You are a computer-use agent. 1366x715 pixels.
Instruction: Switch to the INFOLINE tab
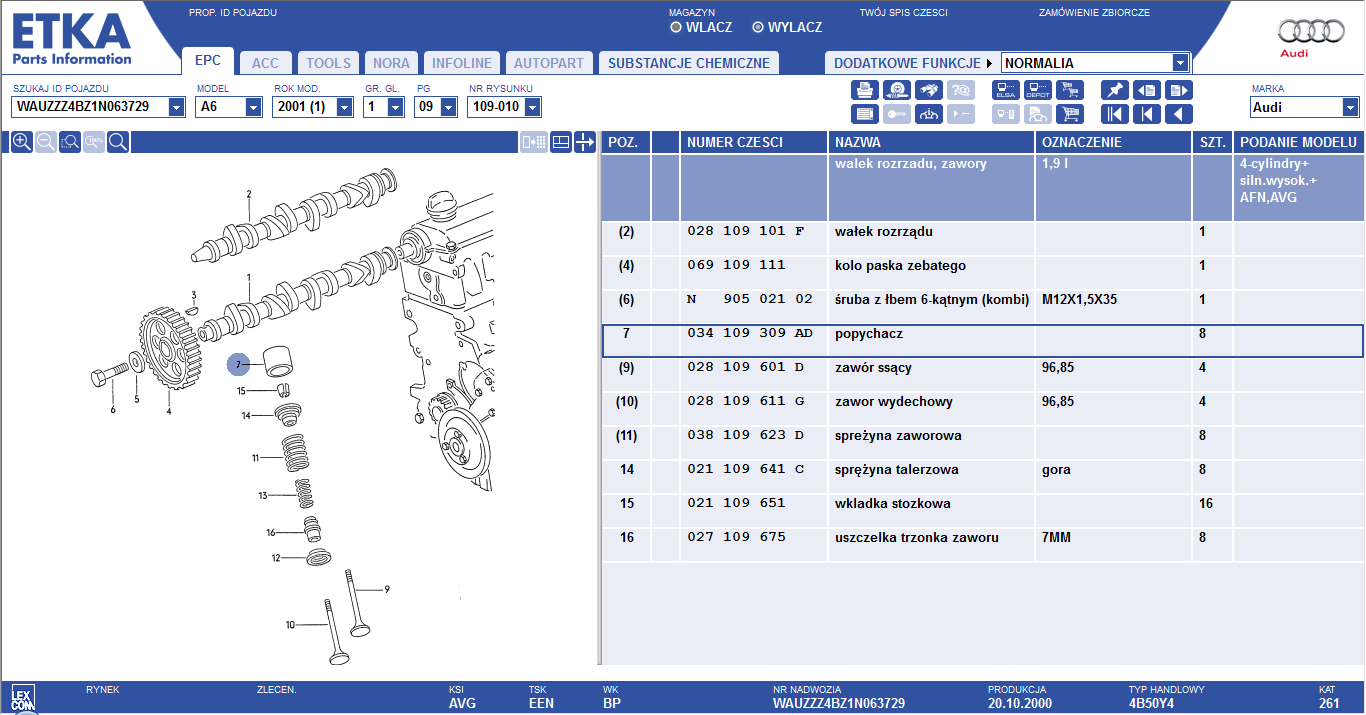(462, 63)
